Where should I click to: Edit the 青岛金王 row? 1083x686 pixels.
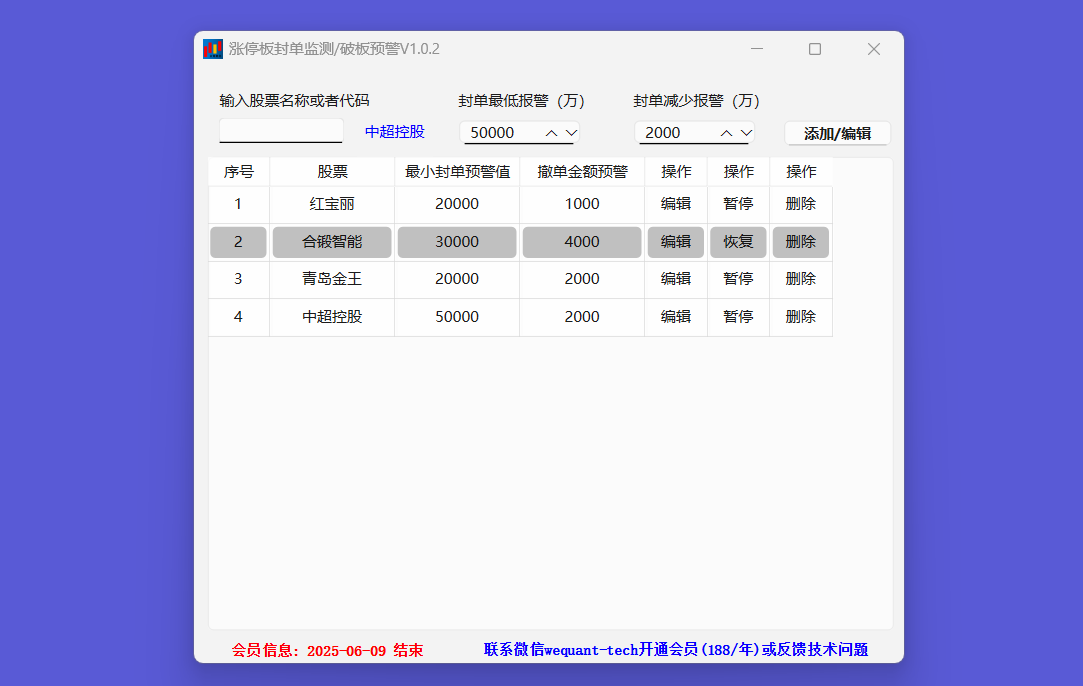[676, 279]
